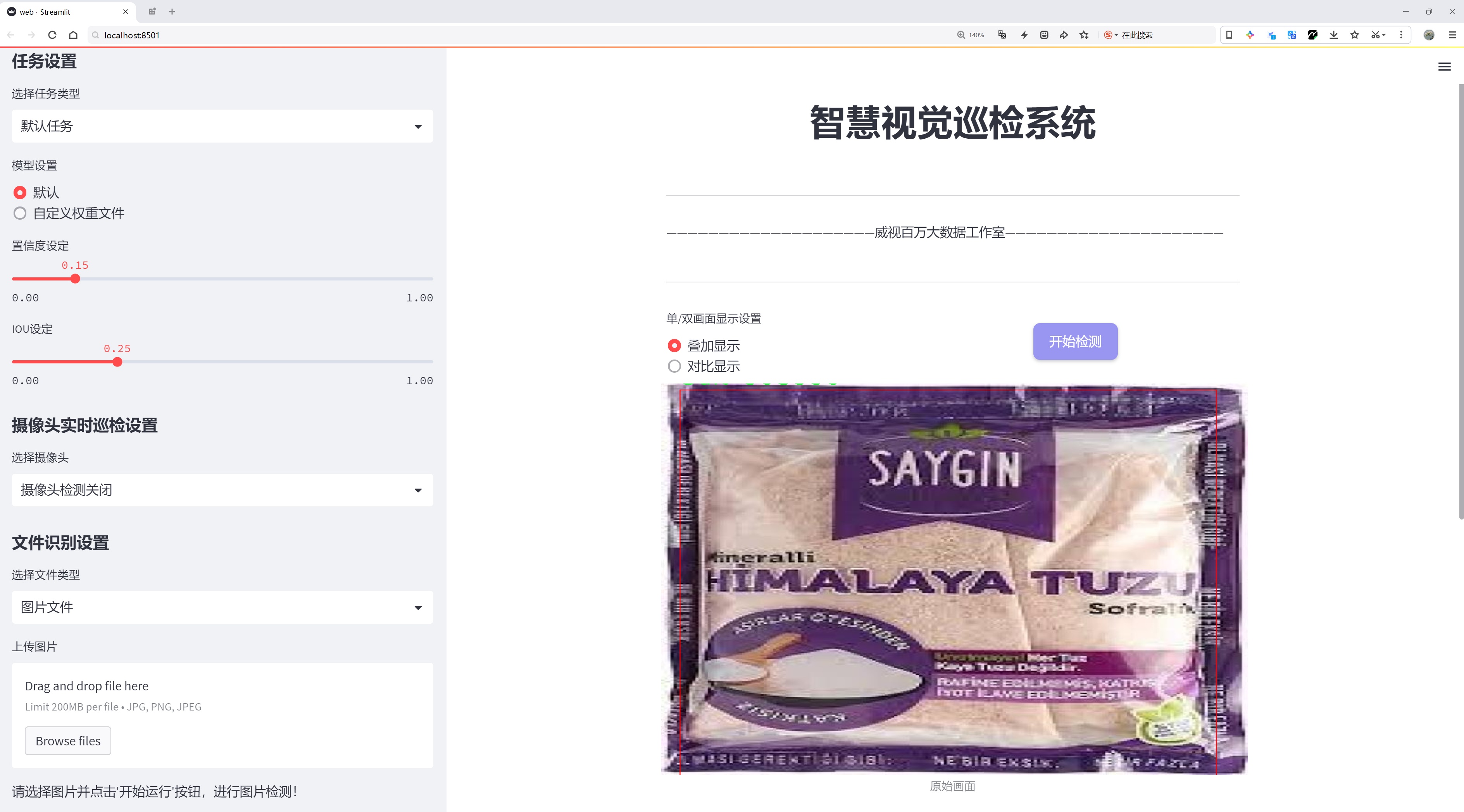Open the Sogou search engine selector
Viewport: 1464px width, 812px height.
(x=1111, y=35)
